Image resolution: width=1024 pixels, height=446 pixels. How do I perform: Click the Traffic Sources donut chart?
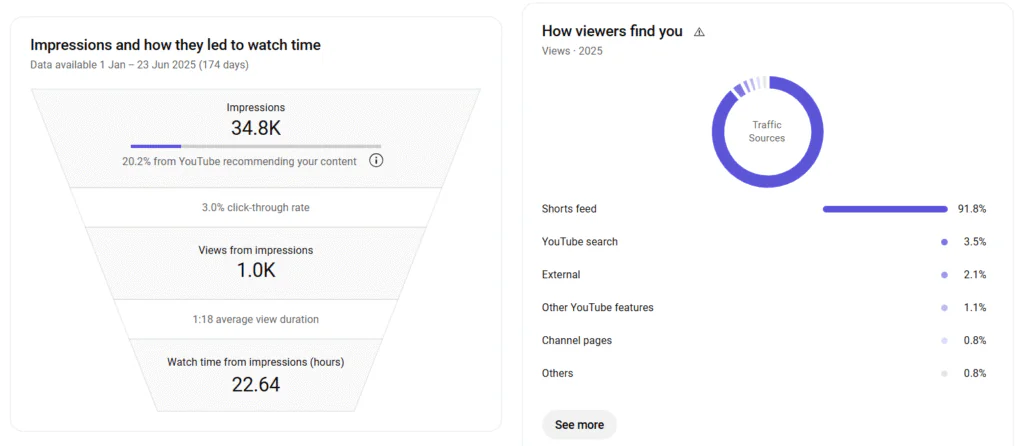[x=767, y=132]
